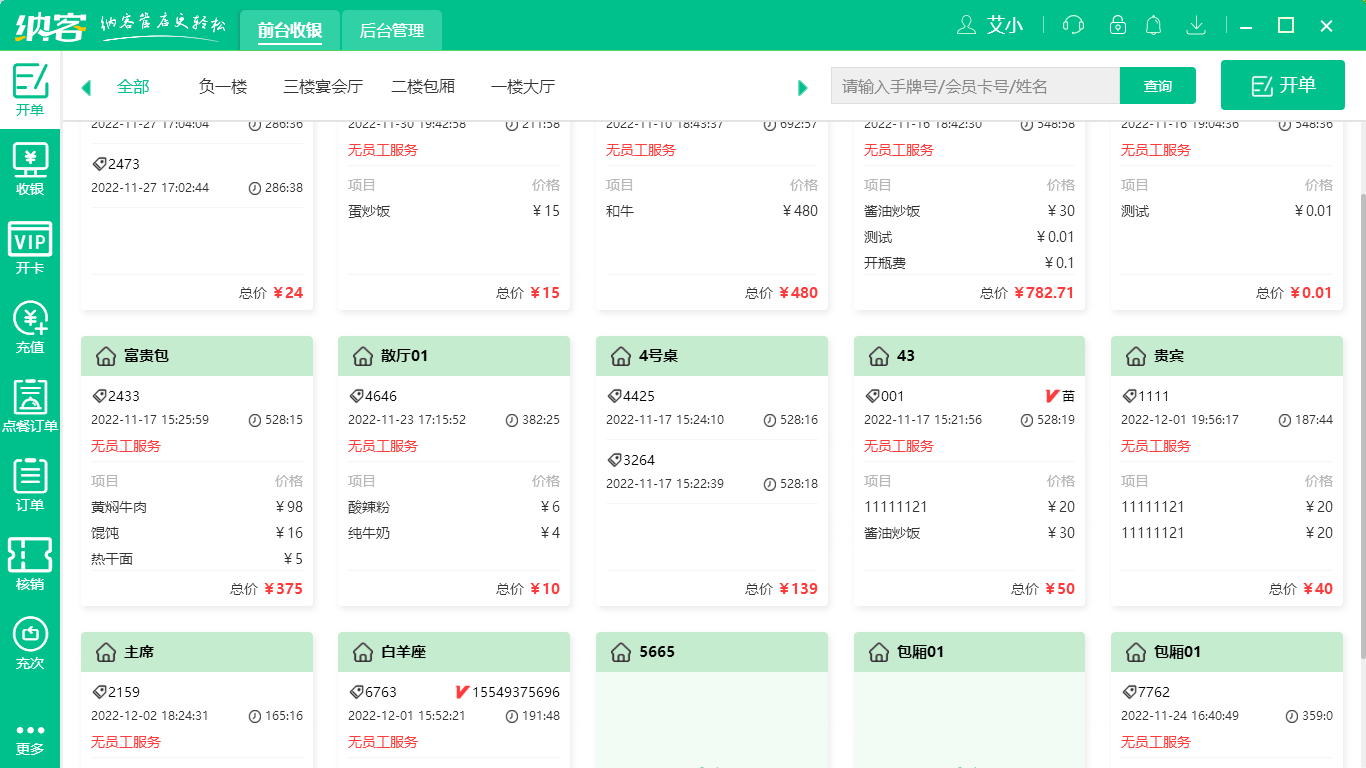Open the VIP开卡 membership card icon

pos(30,245)
